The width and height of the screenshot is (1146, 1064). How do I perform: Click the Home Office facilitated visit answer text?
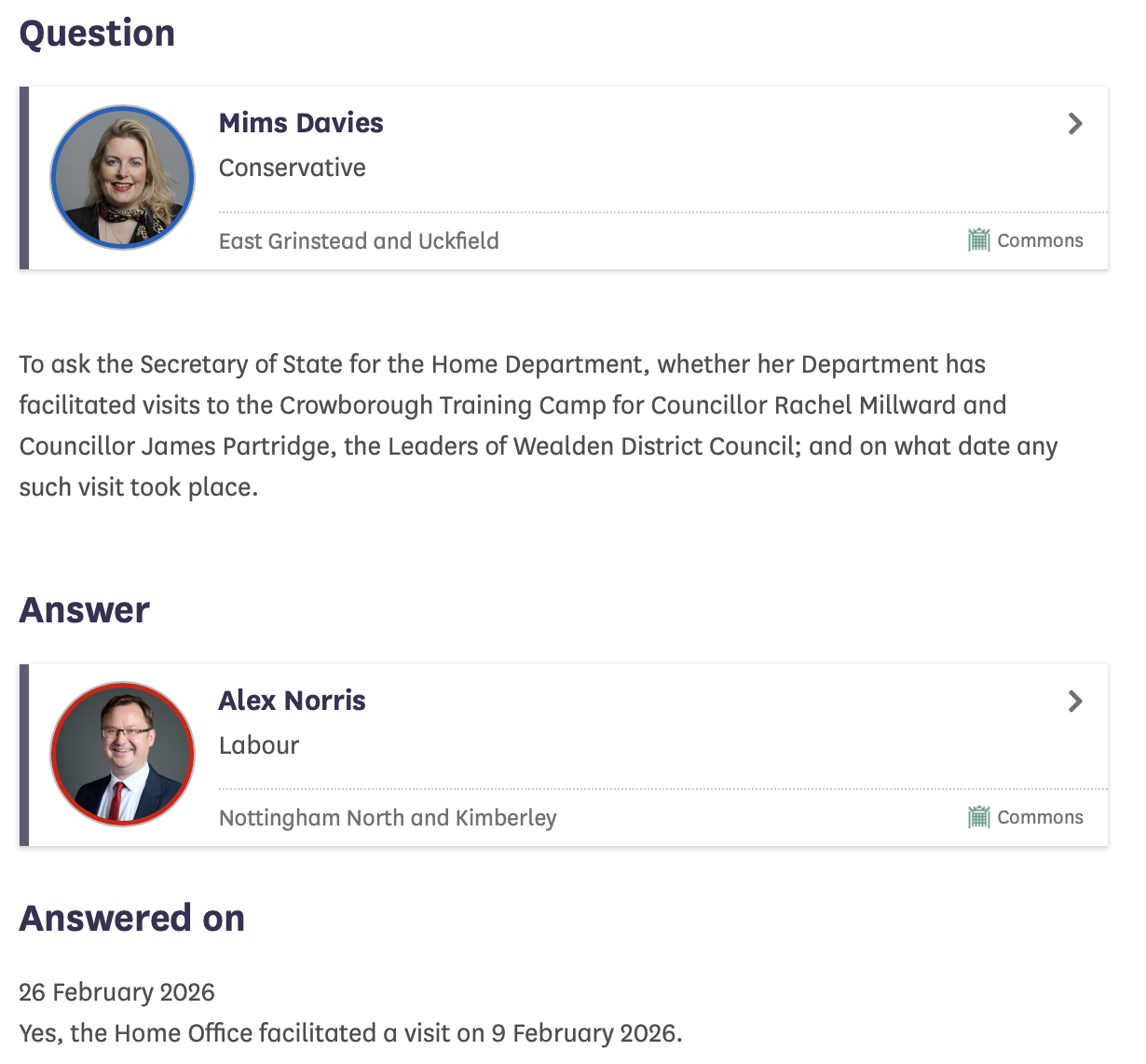(350, 1033)
